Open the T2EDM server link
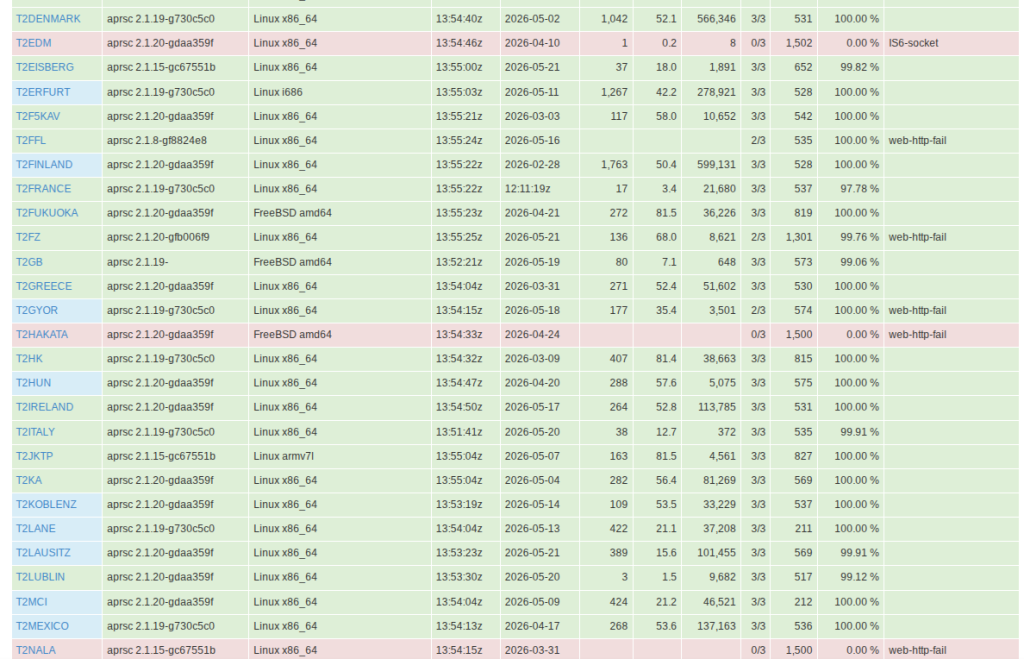Screen dimensions: 1024x659 tap(34, 43)
